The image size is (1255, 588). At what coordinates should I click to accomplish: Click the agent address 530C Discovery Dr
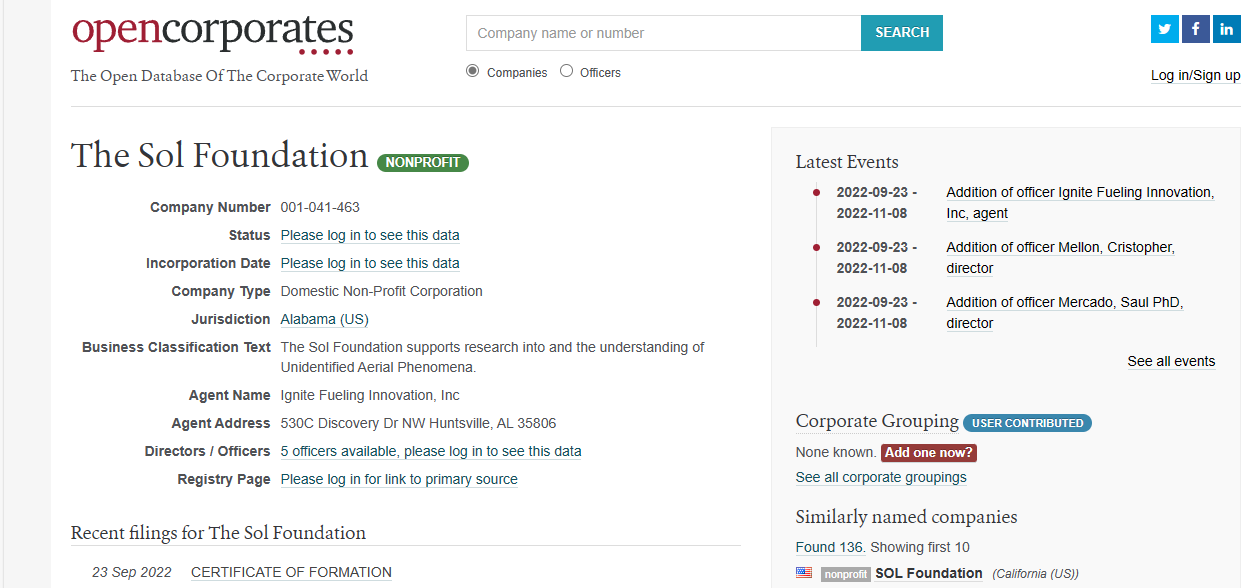418,423
